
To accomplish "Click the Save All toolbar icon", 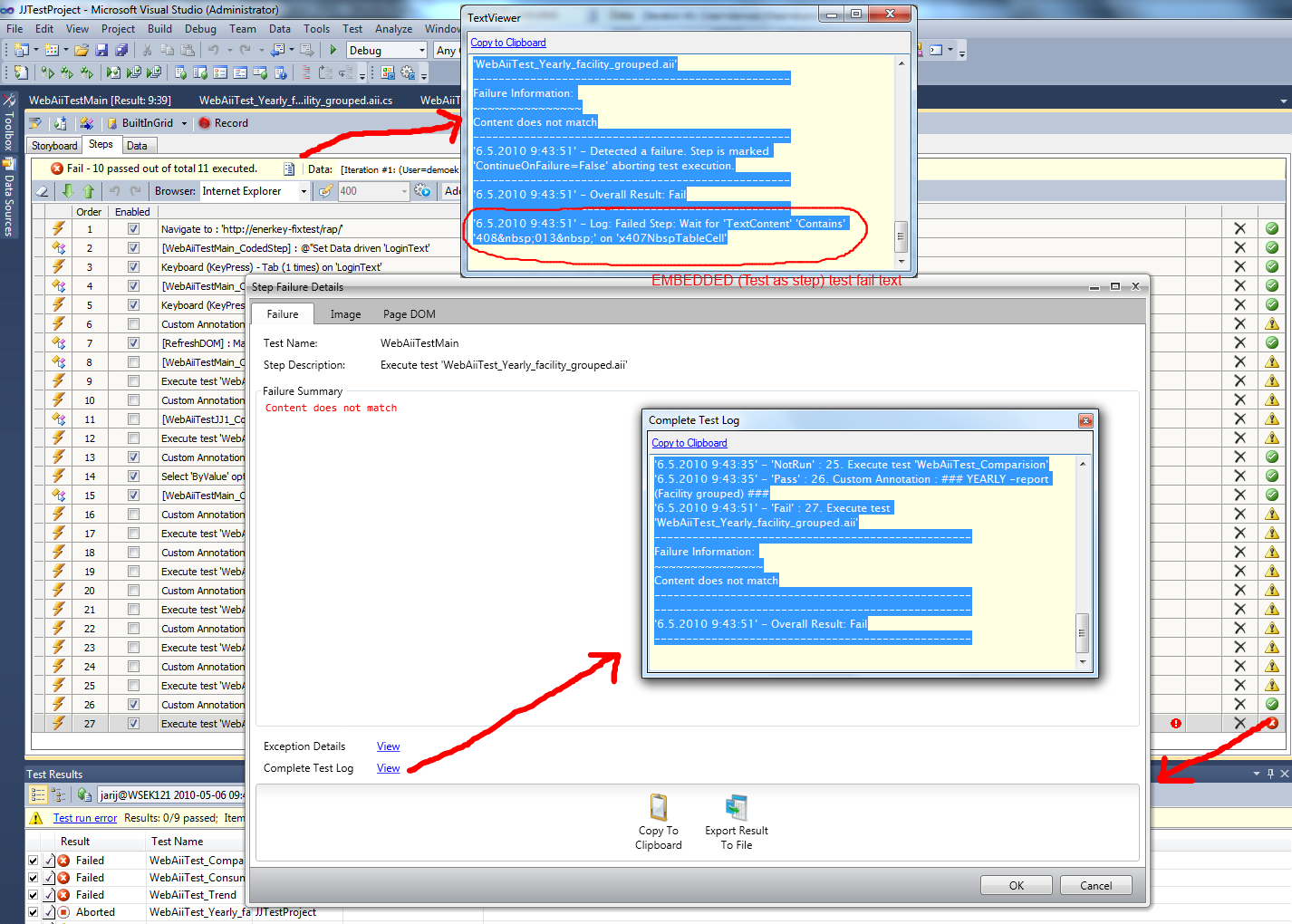I will [121, 50].
